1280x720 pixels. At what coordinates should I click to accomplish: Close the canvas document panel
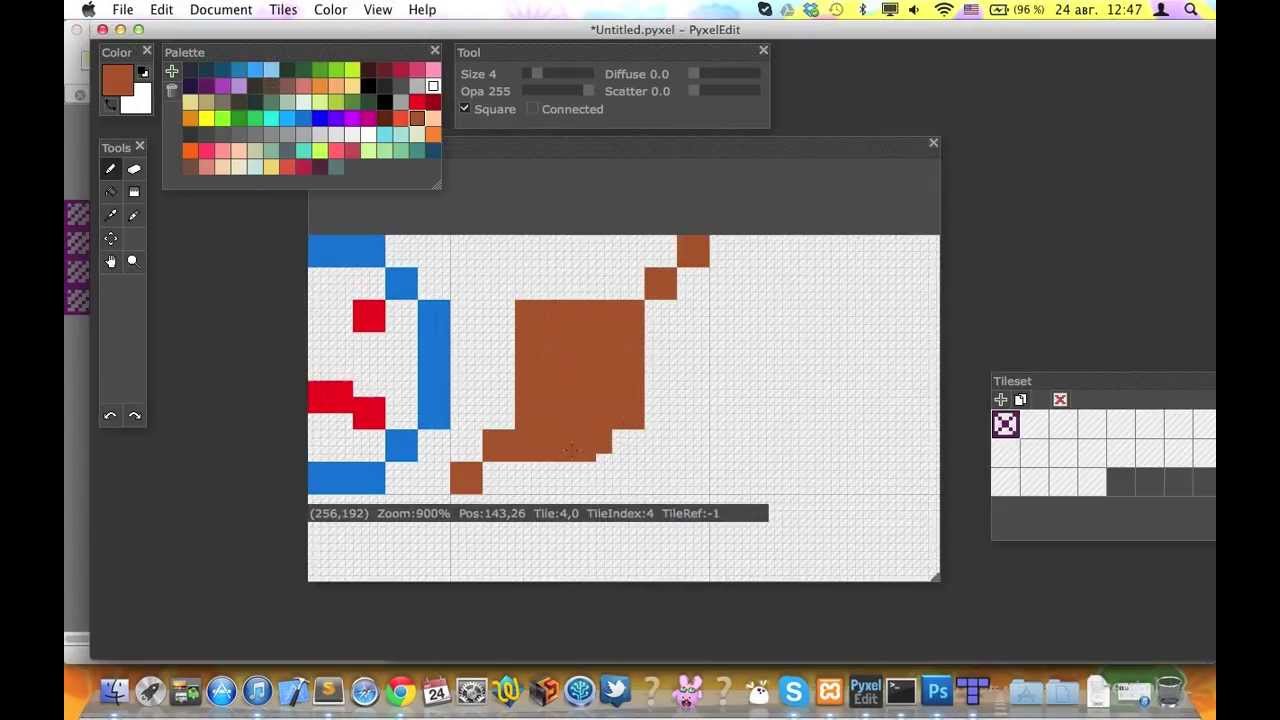pos(934,143)
